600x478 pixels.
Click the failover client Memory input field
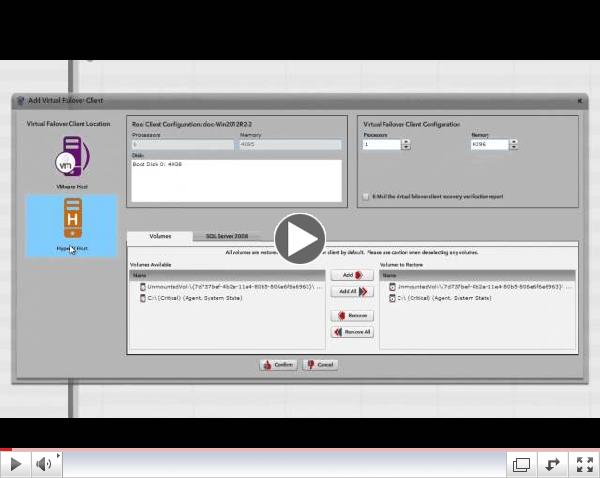point(489,144)
